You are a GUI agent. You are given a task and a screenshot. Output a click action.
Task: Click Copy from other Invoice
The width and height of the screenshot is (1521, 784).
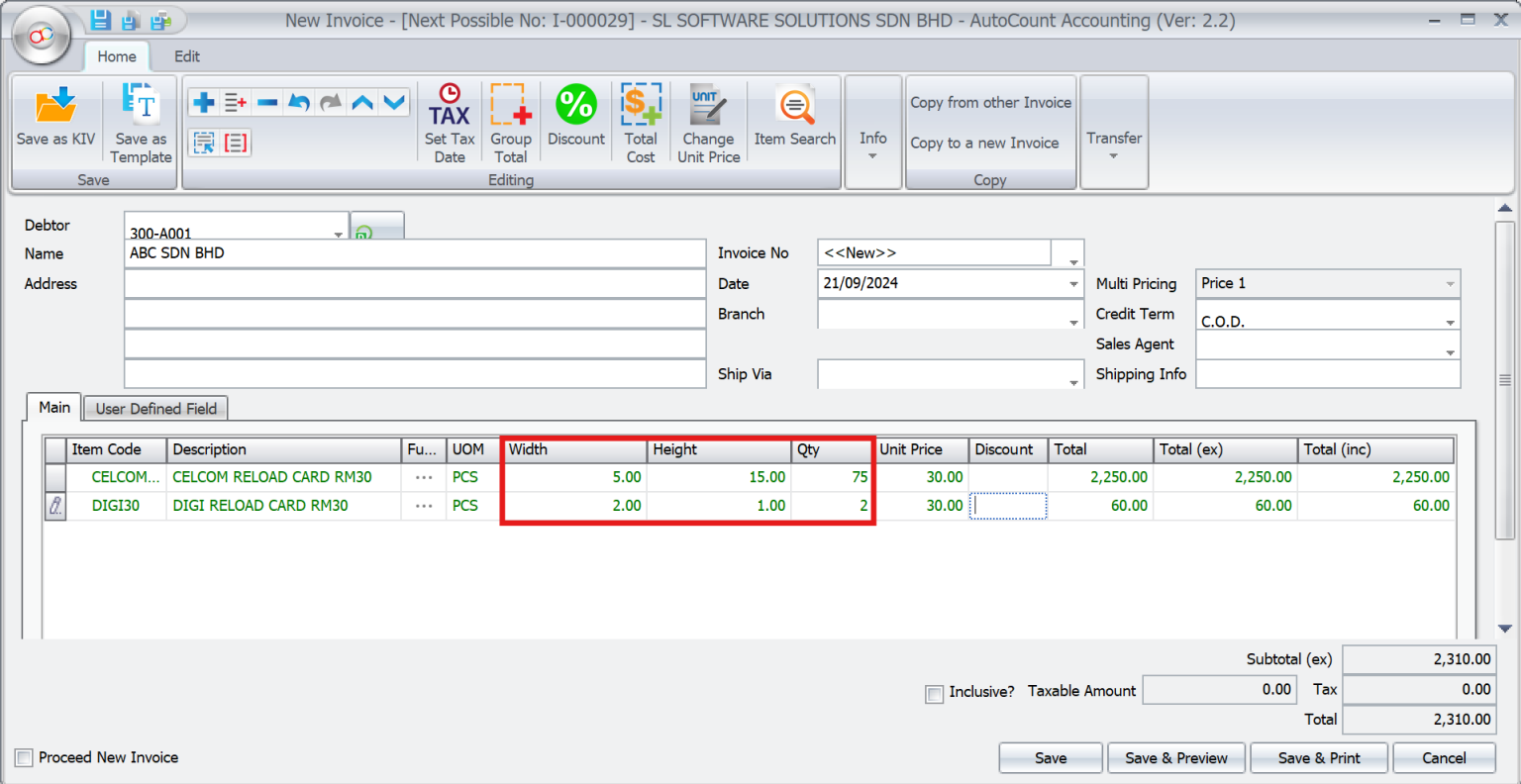pyautogui.click(x=990, y=102)
